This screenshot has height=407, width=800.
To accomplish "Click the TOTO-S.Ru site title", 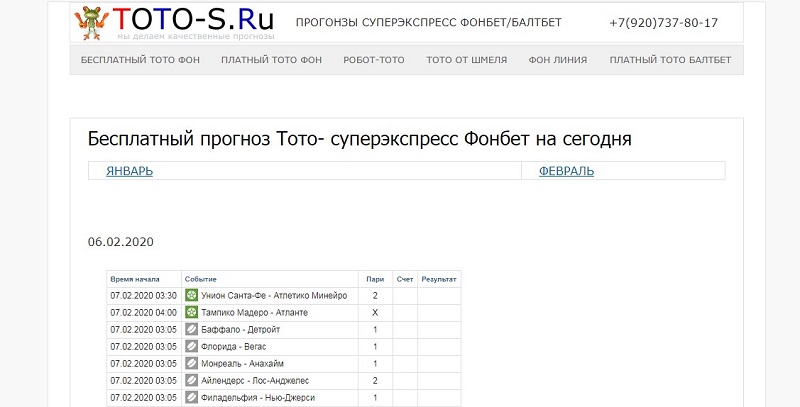I will [x=193, y=20].
